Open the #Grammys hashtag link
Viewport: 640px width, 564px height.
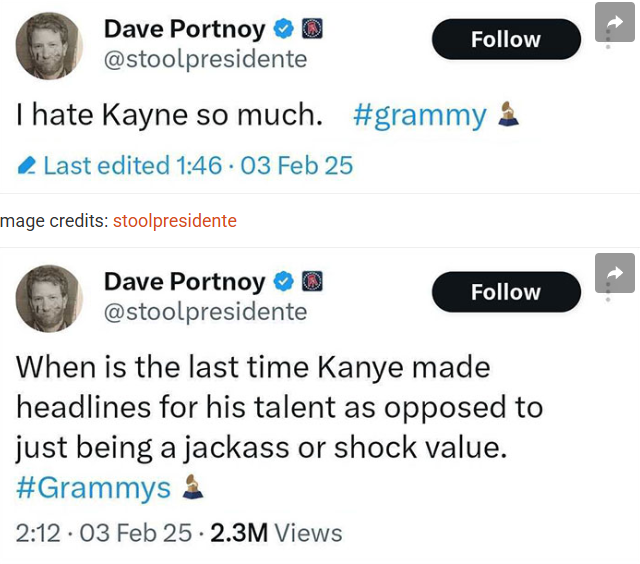[93, 489]
